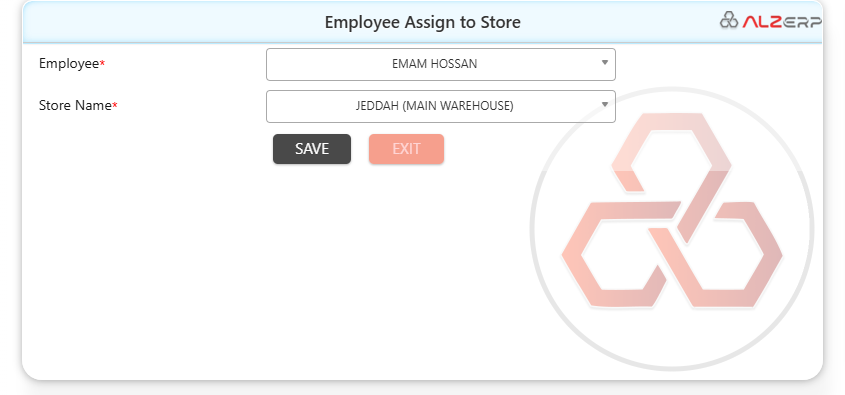Viewport: 845px width, 395px height.
Task: Click the SAVE button
Action: tap(311, 149)
